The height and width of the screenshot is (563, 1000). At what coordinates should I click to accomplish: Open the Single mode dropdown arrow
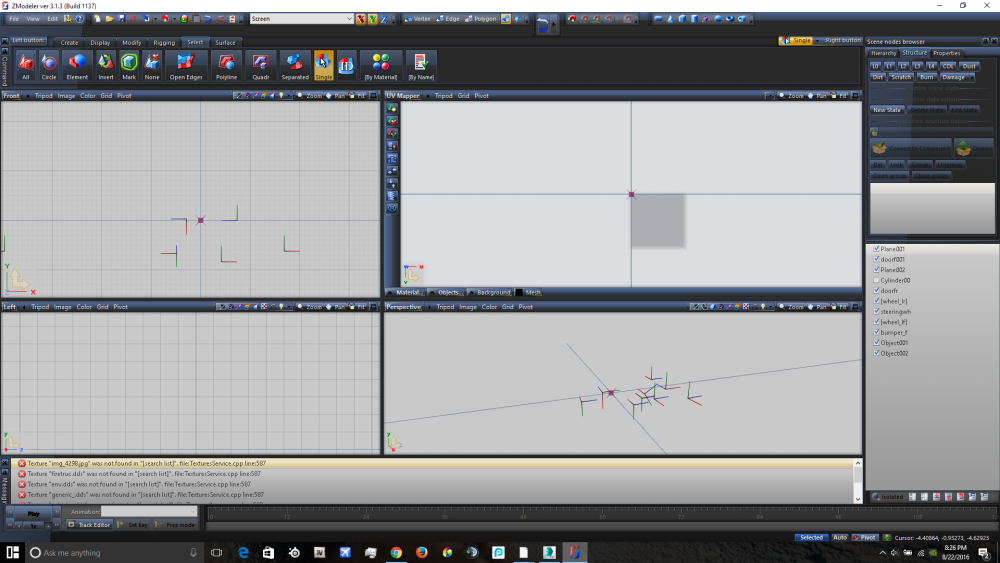pyautogui.click(x=816, y=40)
